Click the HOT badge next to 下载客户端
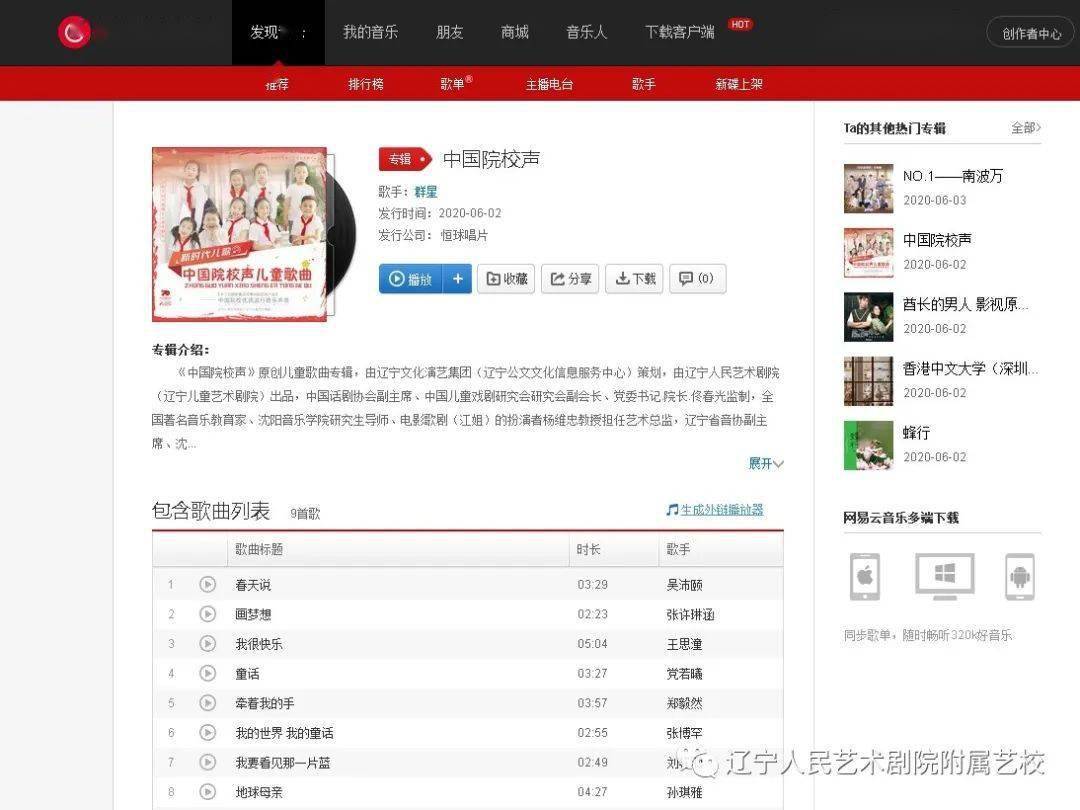The image size is (1080, 810). [740, 24]
